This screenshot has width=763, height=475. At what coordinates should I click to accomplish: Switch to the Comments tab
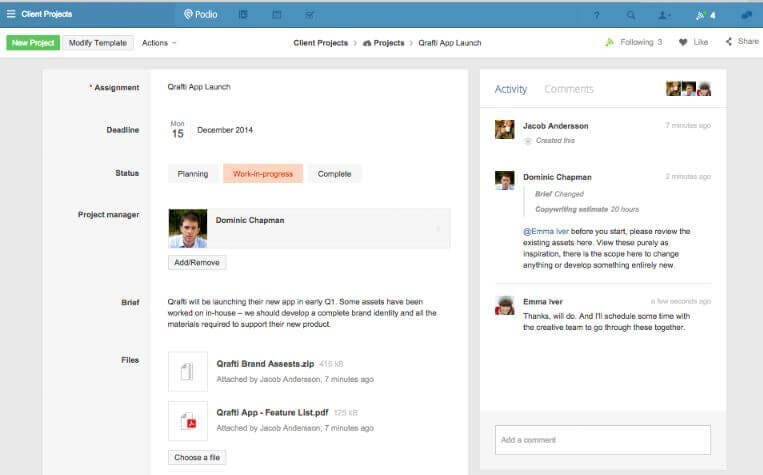click(569, 89)
